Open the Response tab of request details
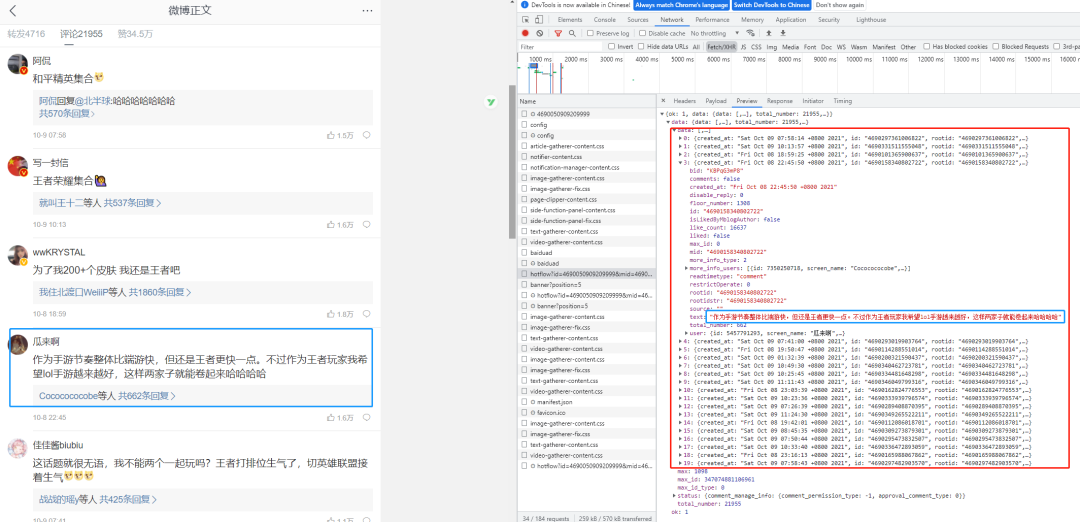Viewport: 1080px width, 522px height. [x=780, y=101]
